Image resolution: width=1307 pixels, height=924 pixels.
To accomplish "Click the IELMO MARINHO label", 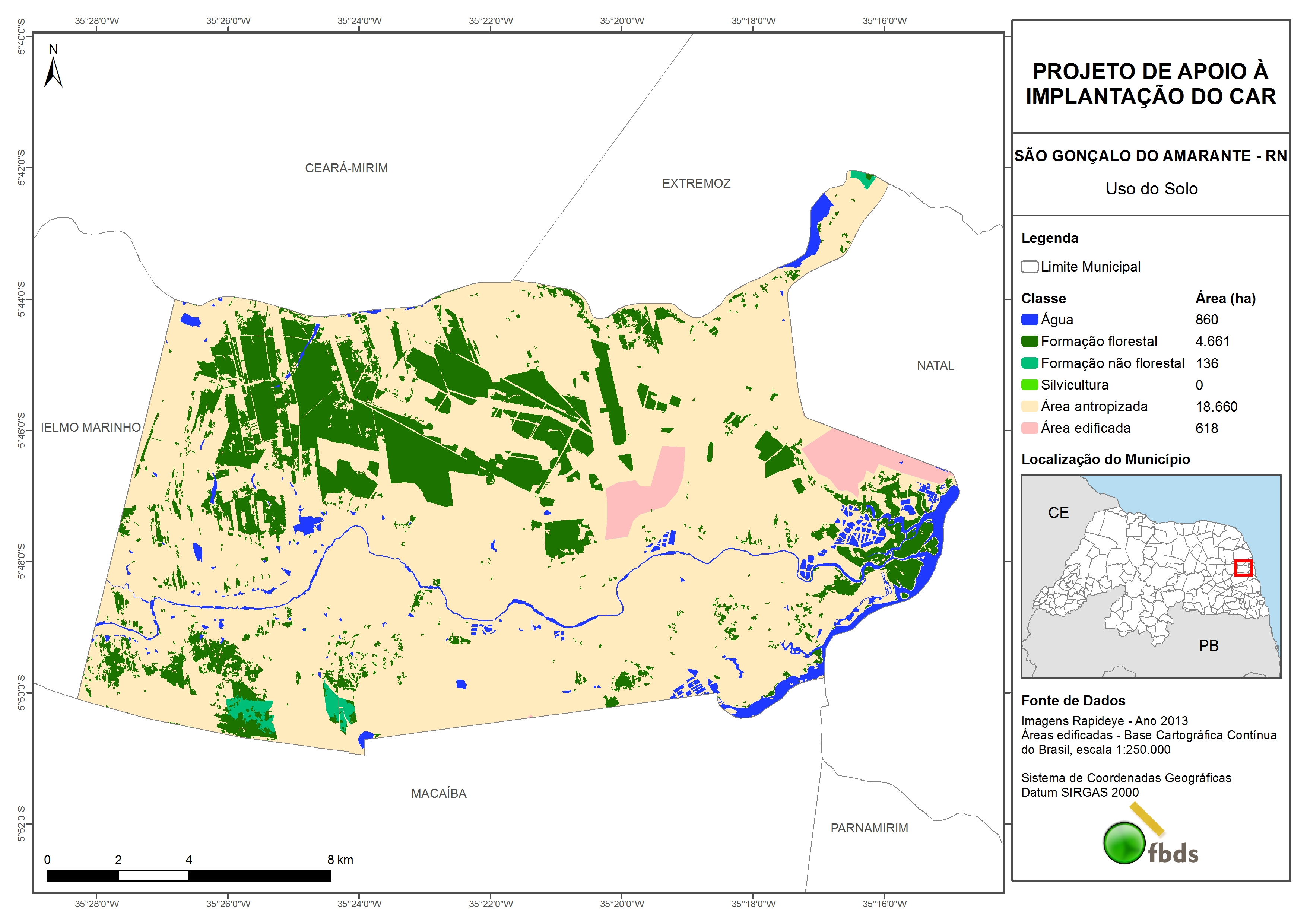I will [91, 427].
